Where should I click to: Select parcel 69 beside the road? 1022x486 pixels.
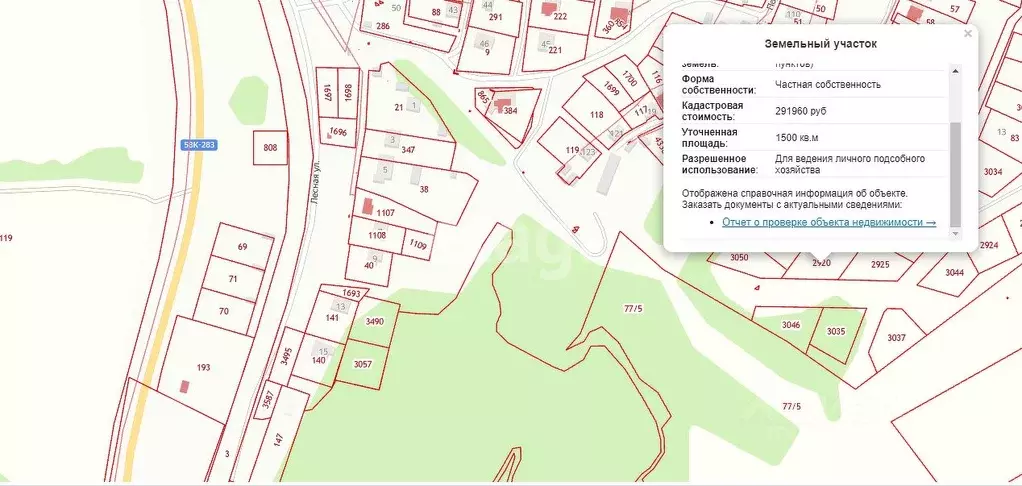point(241,247)
